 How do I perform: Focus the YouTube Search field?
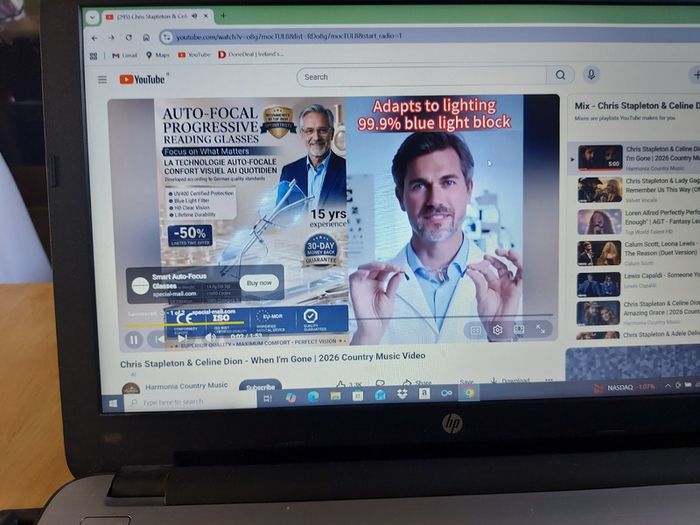click(422, 77)
